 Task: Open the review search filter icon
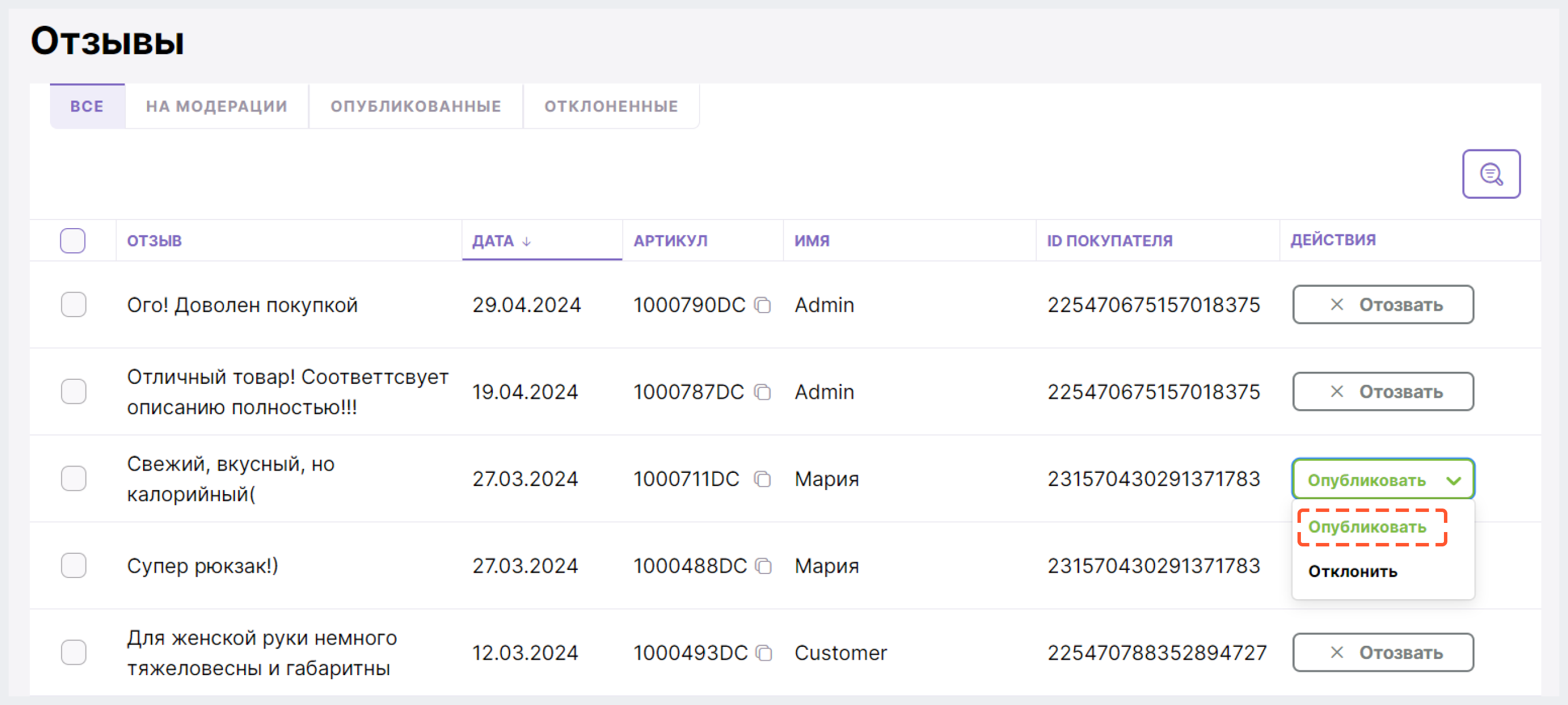click(x=1490, y=174)
